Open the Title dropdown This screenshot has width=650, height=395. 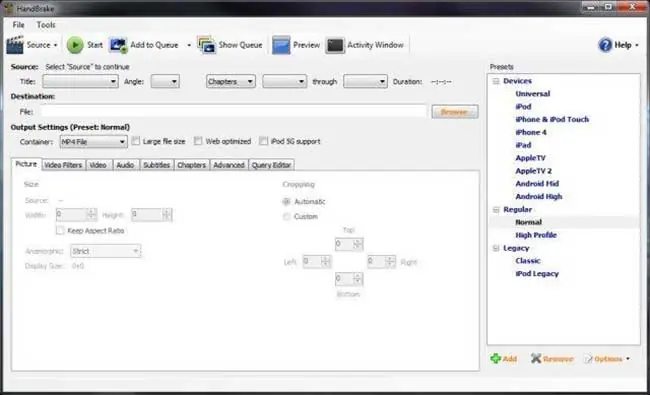pyautogui.click(x=80, y=82)
